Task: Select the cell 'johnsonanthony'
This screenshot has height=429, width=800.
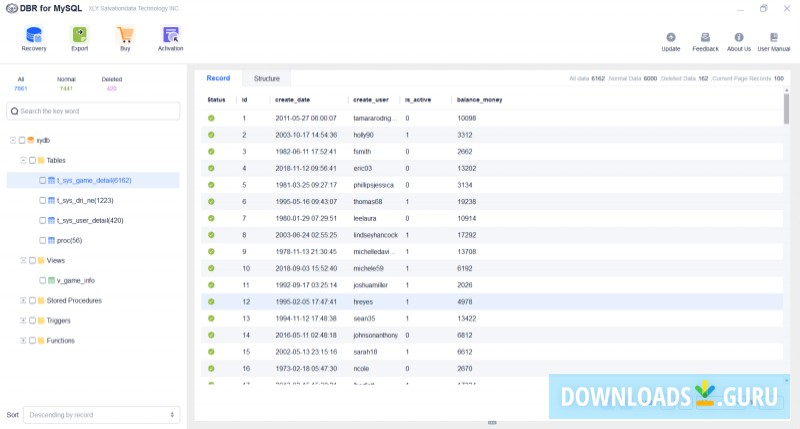Action: pos(376,335)
